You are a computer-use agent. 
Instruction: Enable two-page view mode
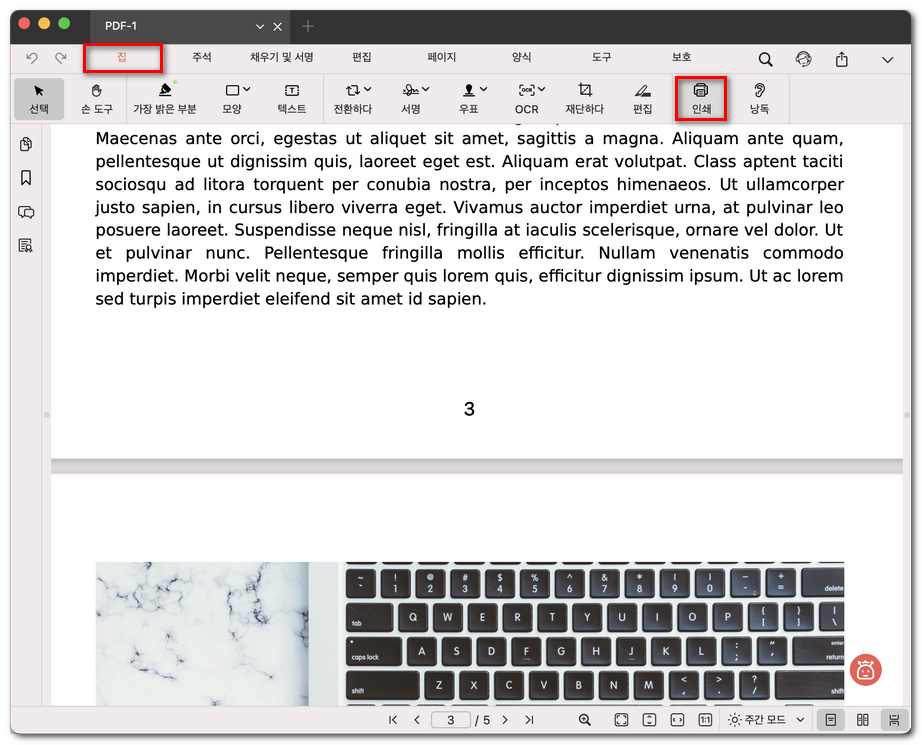pyautogui.click(x=863, y=720)
